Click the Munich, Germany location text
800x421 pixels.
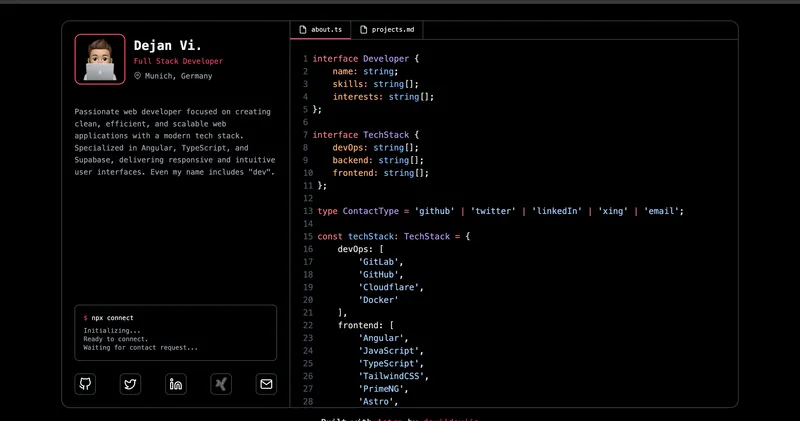pyautogui.click(x=178, y=76)
